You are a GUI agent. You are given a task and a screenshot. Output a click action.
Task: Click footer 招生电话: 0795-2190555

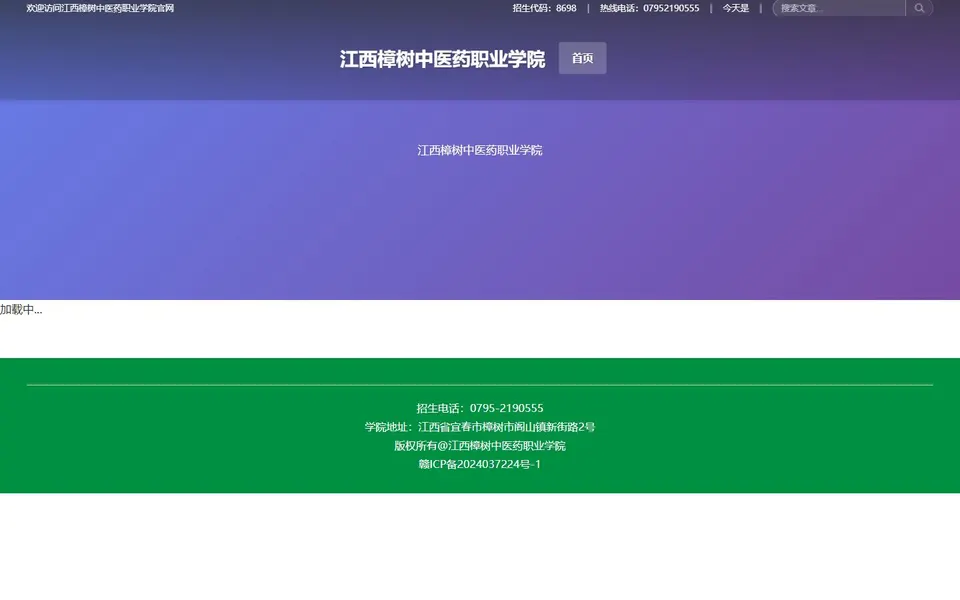pyautogui.click(x=480, y=408)
